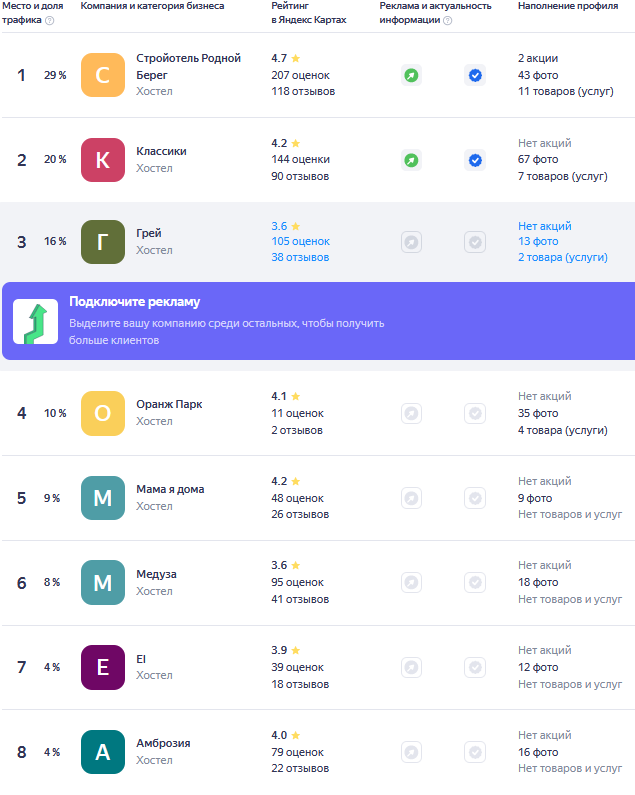
Task: Click the blue verified badge of Стройотель Родной Берег
Action: 475,76
